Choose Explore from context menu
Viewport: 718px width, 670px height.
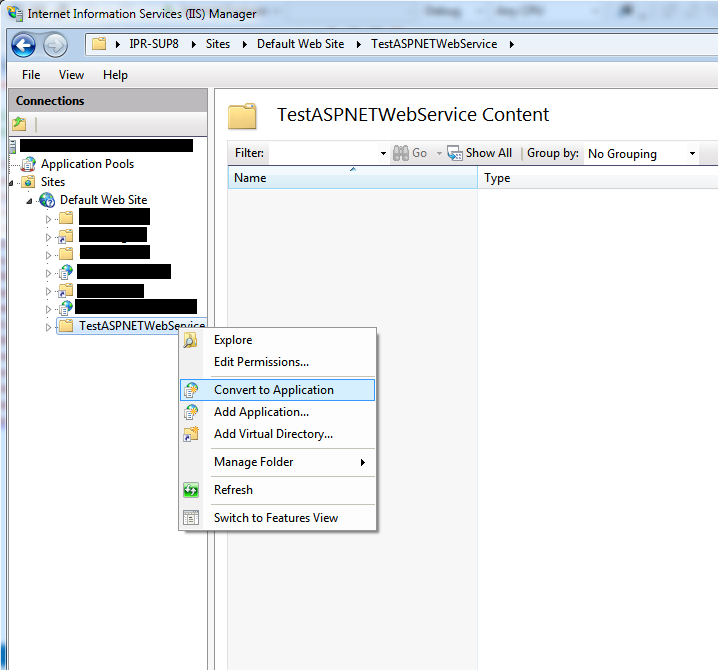277,340
